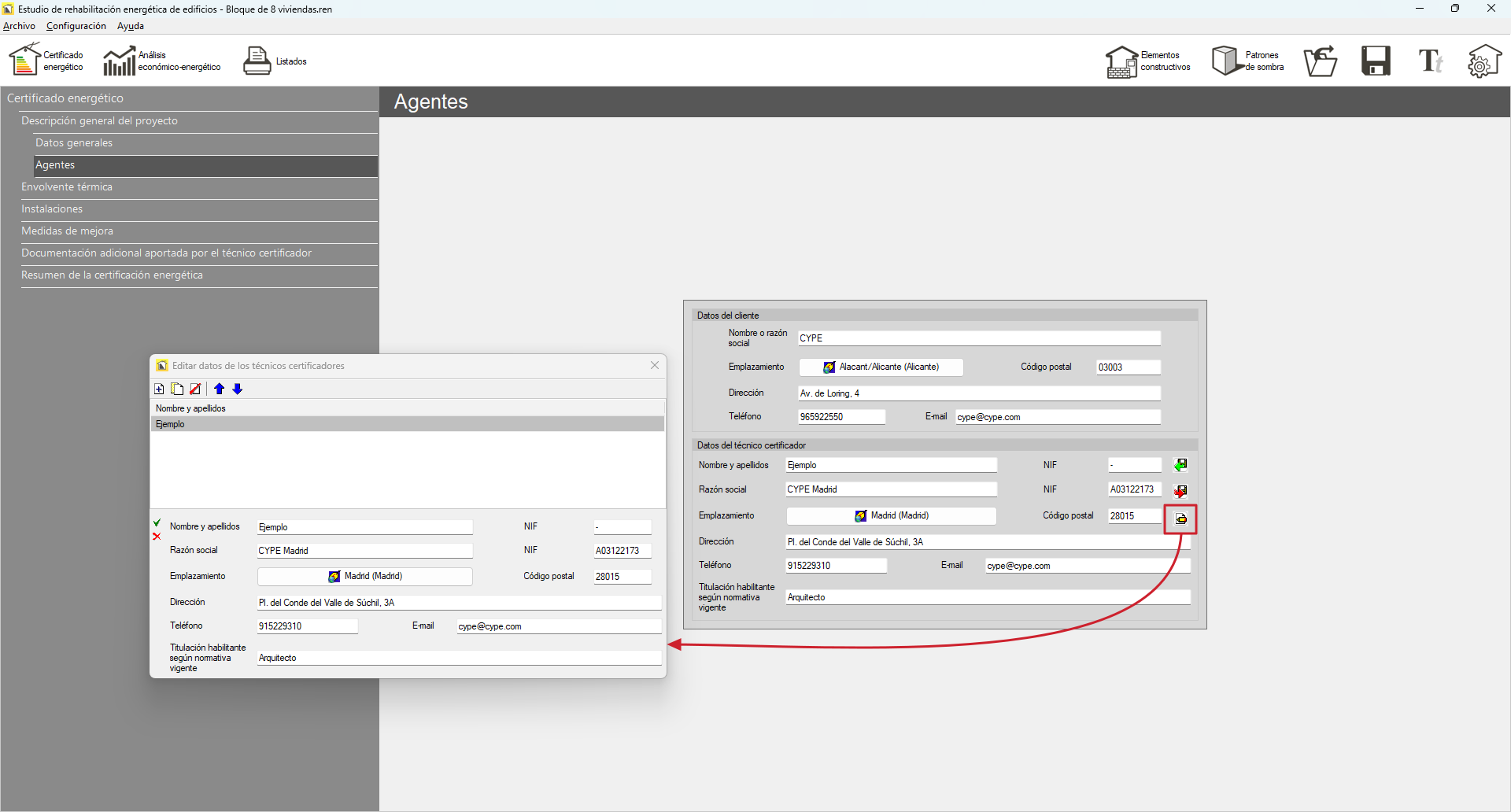Open the Archivo menu
The height and width of the screenshot is (812, 1511).
[19, 26]
